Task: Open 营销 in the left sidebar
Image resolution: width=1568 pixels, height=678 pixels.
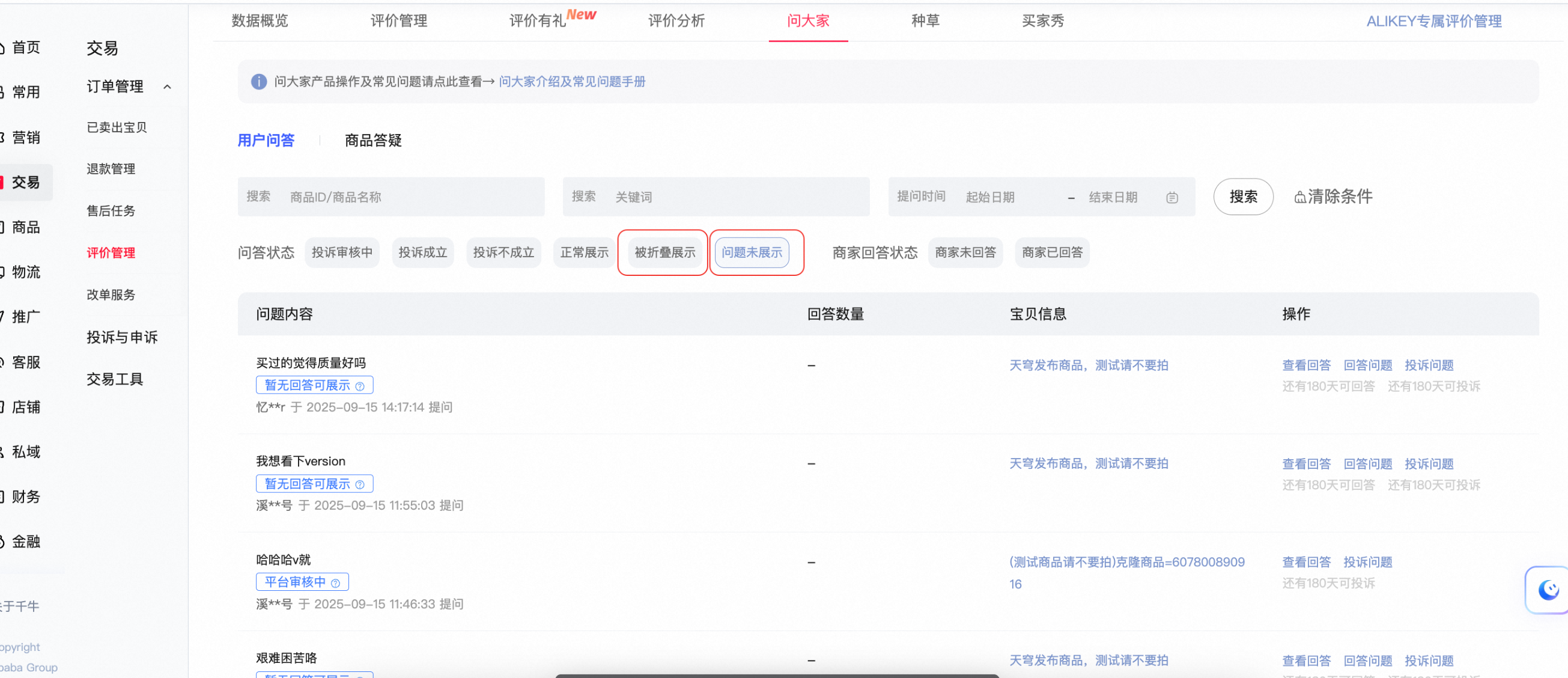Action: (26, 138)
